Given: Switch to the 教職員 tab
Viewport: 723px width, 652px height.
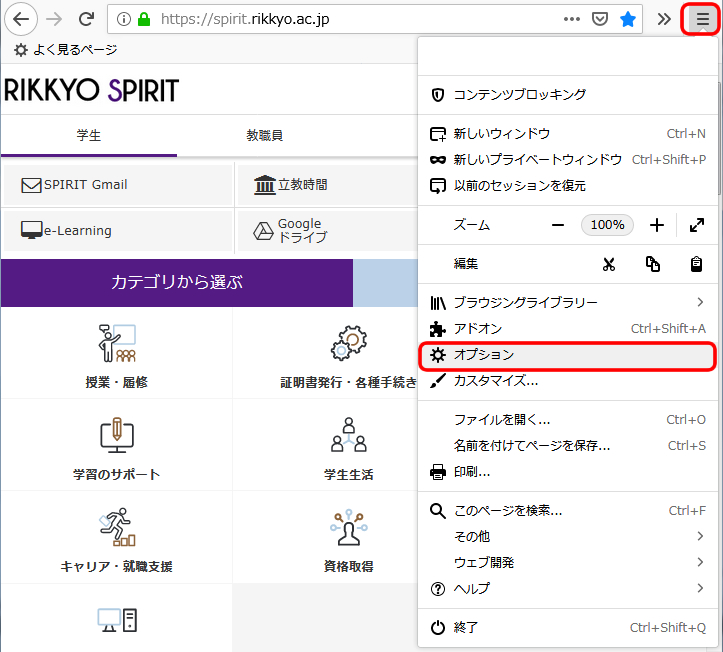Looking at the screenshot, I should pos(265,135).
